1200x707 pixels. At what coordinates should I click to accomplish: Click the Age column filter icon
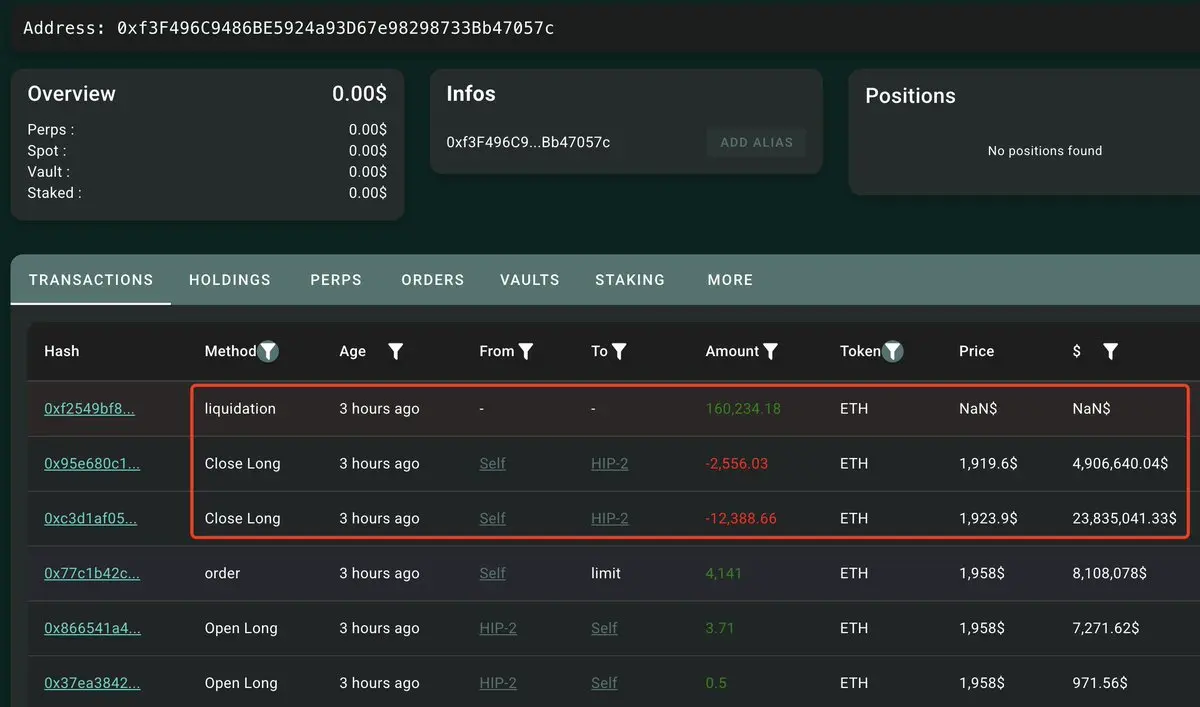point(395,351)
